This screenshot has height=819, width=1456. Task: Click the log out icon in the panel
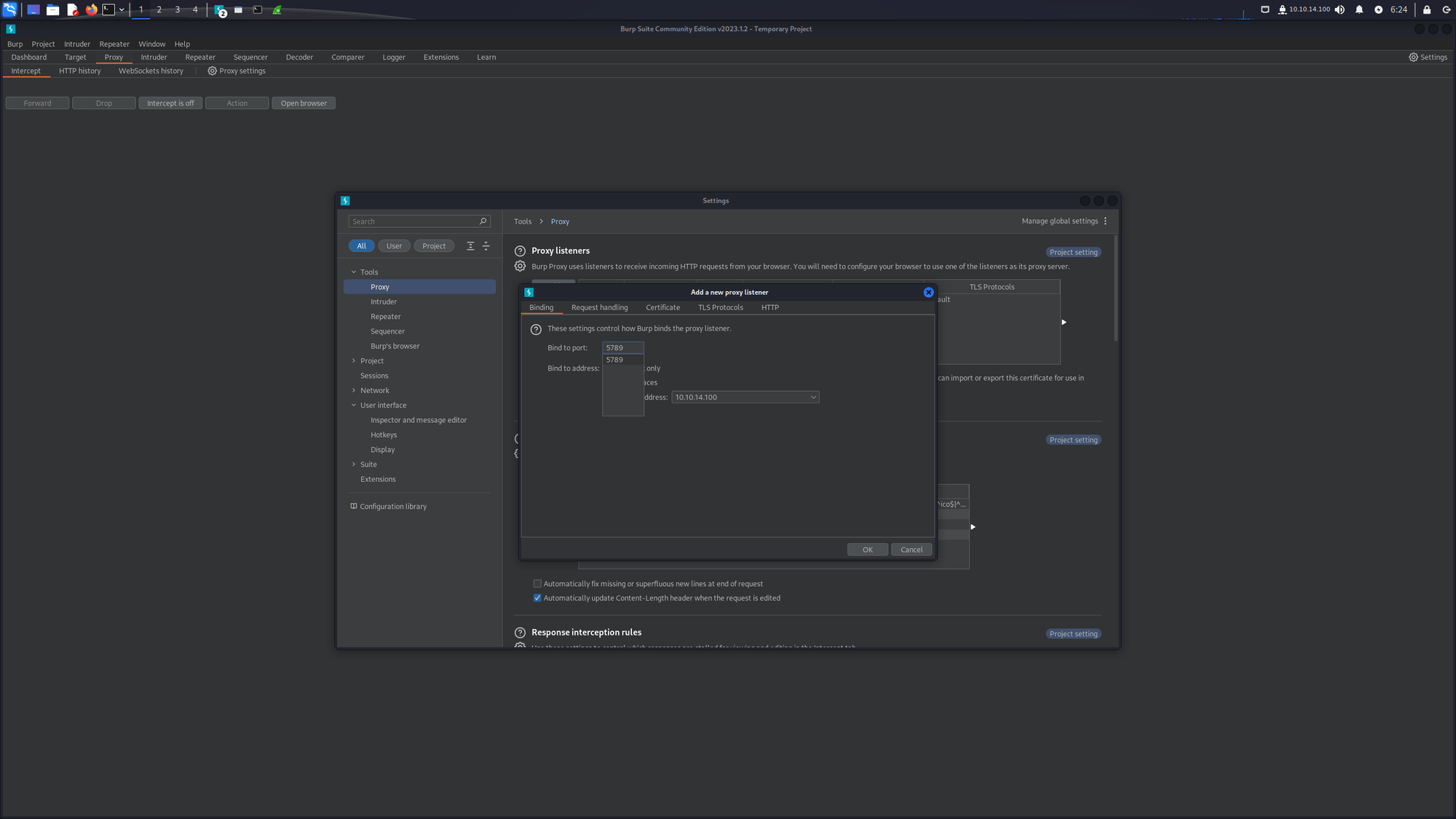(1446, 9)
